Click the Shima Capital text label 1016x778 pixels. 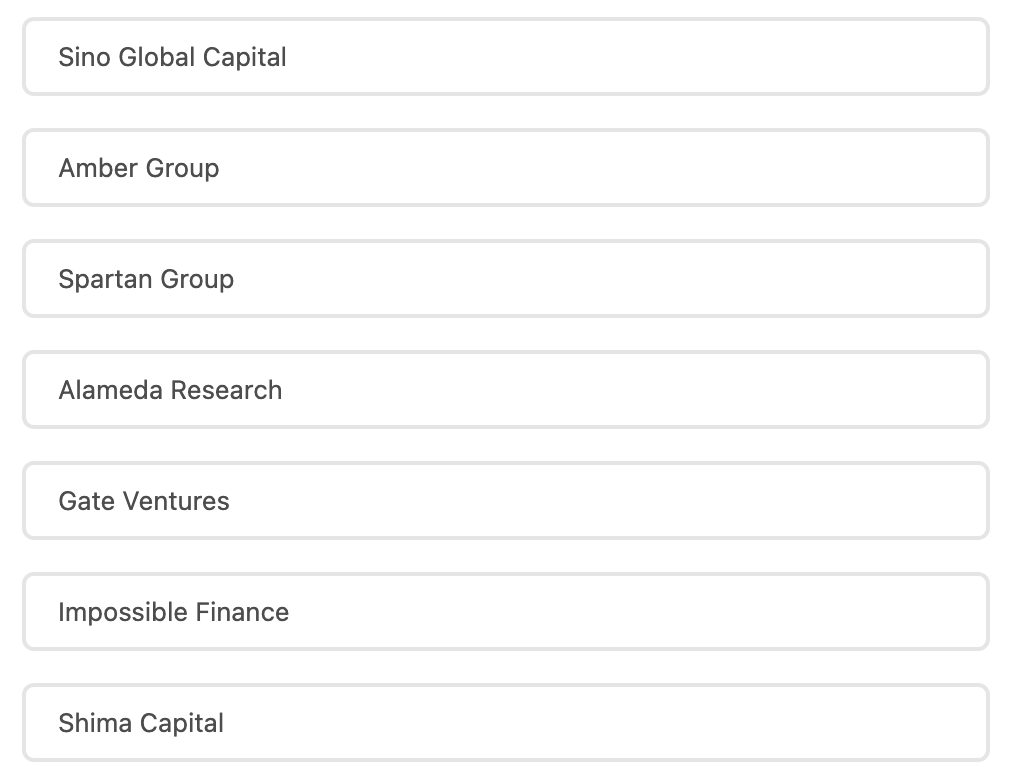click(141, 723)
